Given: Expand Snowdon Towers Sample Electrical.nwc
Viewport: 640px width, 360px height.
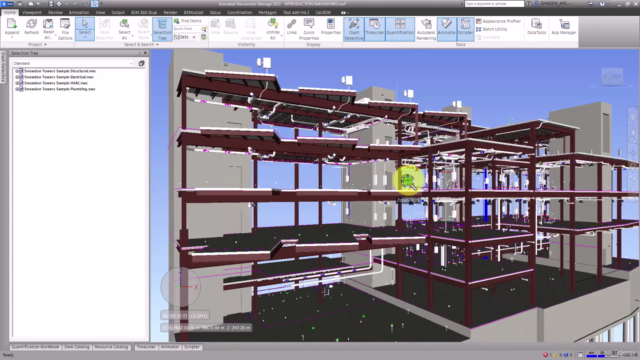Looking at the screenshot, I should point(17,77).
